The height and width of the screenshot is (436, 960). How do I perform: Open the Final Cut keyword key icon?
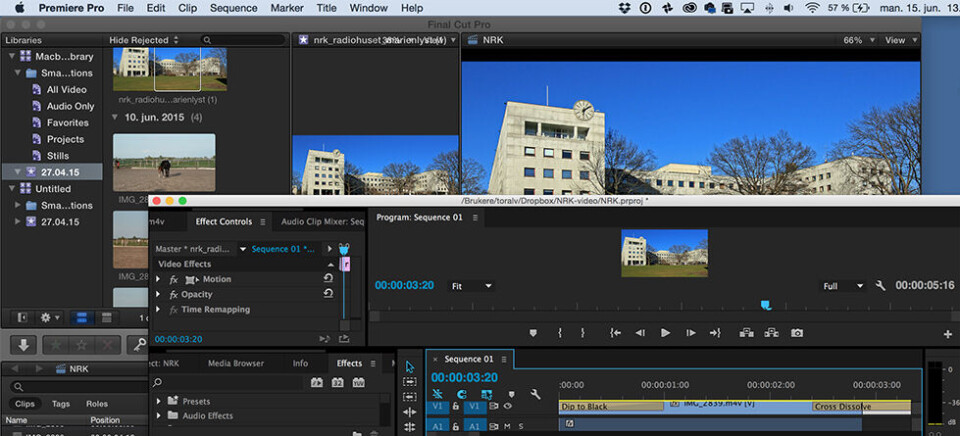(138, 345)
